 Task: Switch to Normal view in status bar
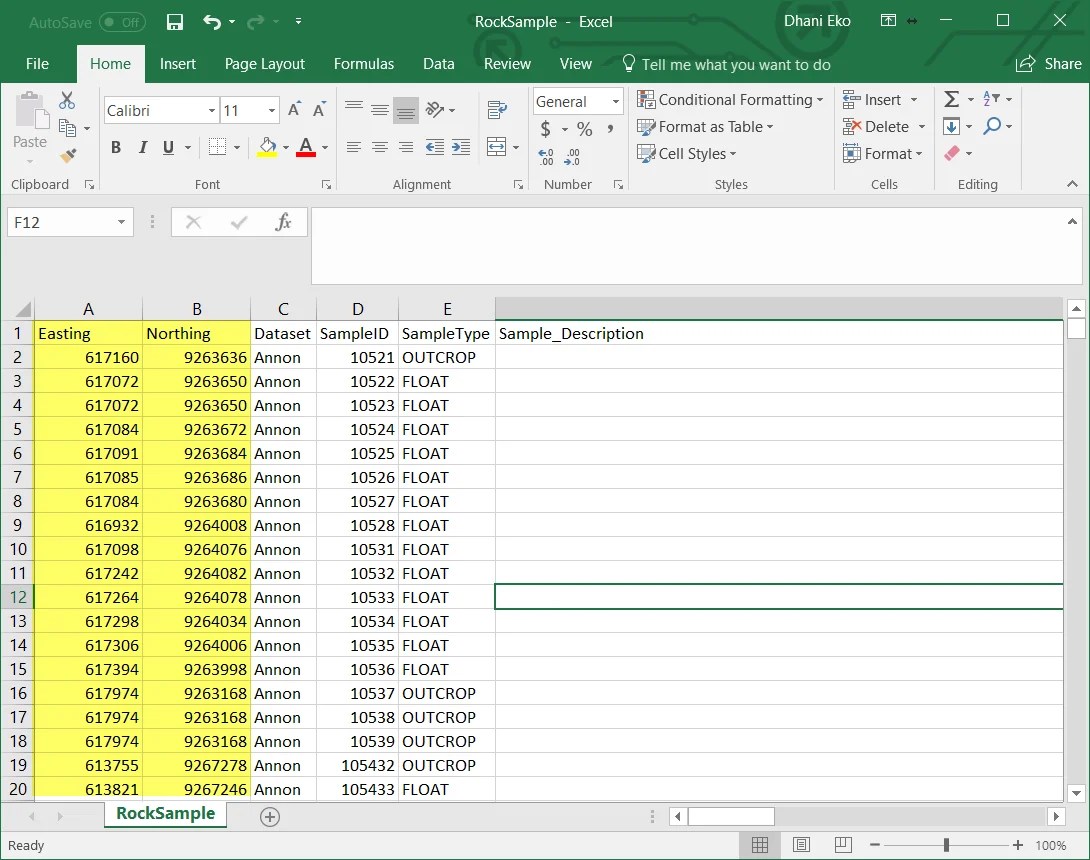[x=760, y=845]
